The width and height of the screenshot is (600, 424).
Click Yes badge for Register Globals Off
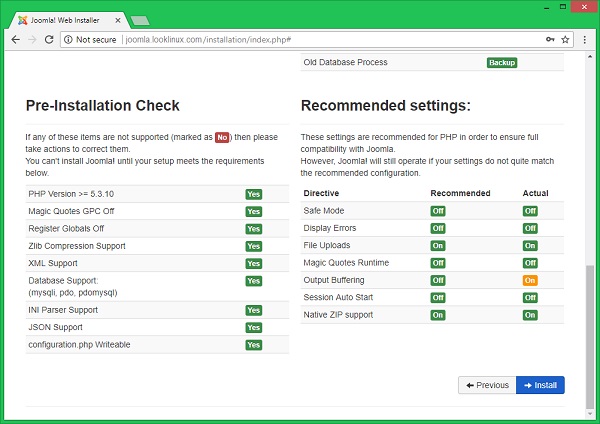pos(254,229)
